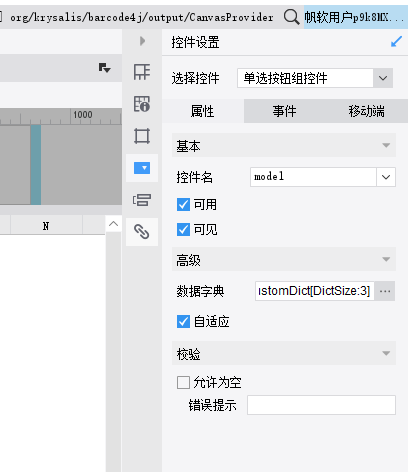Toggle the 可用 checkbox
408x472 pixels.
point(183,204)
